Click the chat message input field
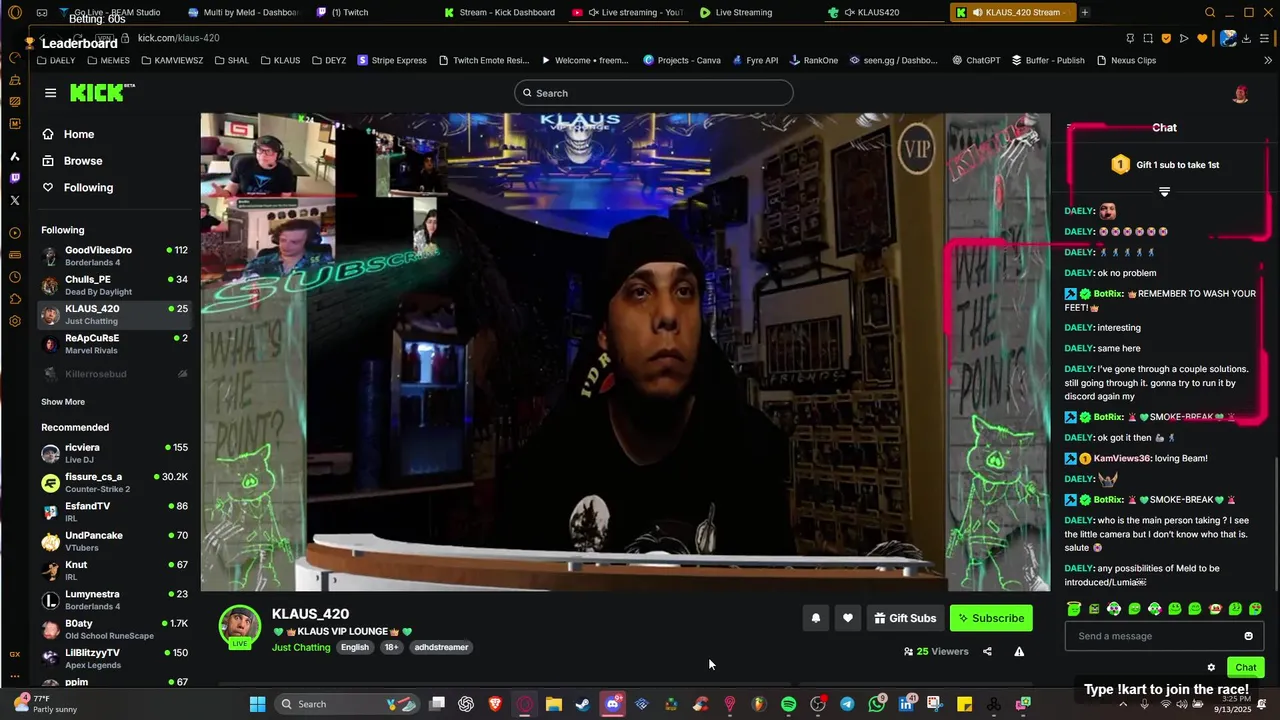The width and height of the screenshot is (1280, 720). (1155, 636)
